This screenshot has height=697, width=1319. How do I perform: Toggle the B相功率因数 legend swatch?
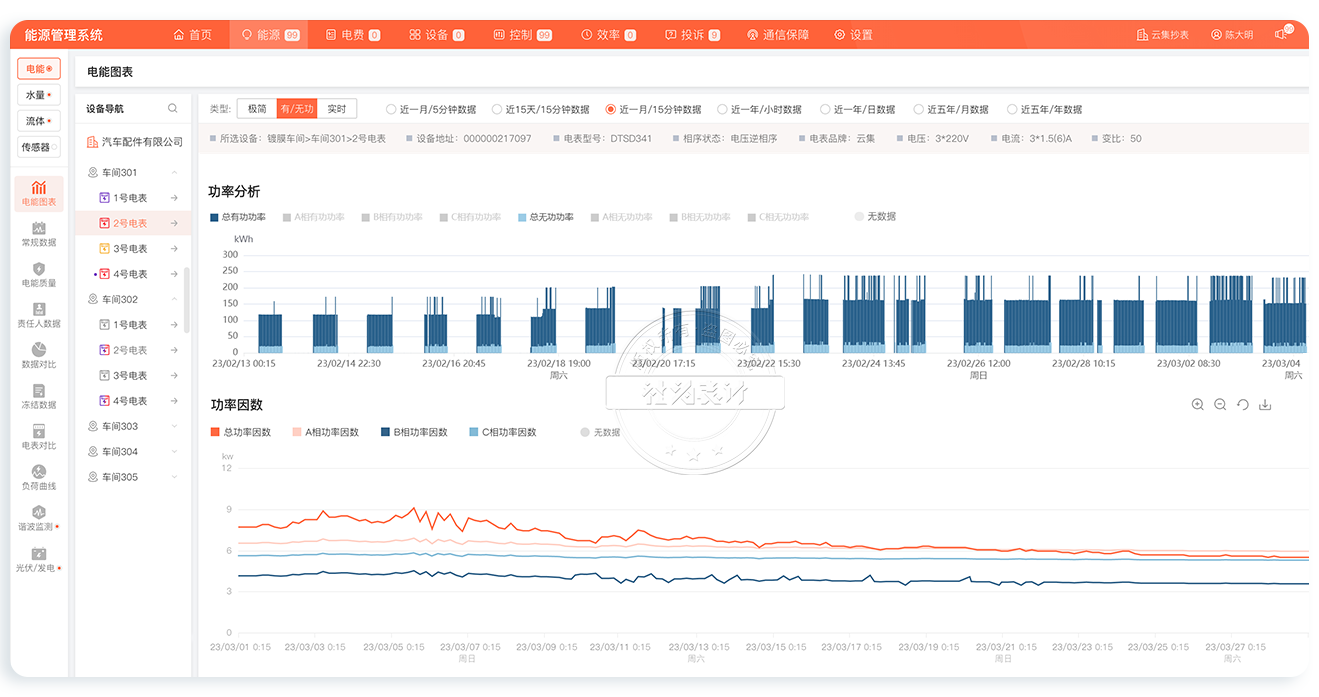click(386, 433)
